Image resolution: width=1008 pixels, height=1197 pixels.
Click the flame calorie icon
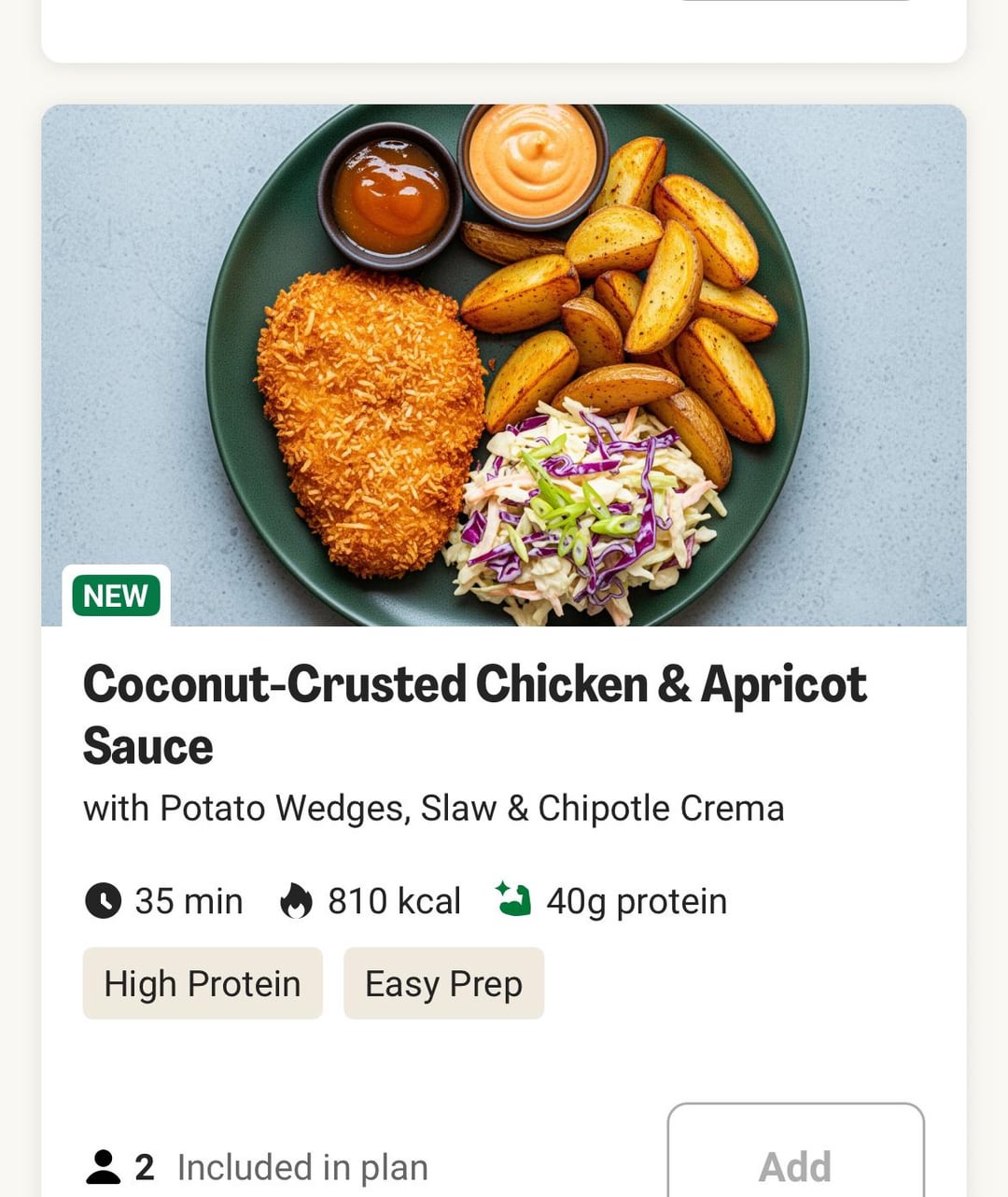(x=296, y=901)
